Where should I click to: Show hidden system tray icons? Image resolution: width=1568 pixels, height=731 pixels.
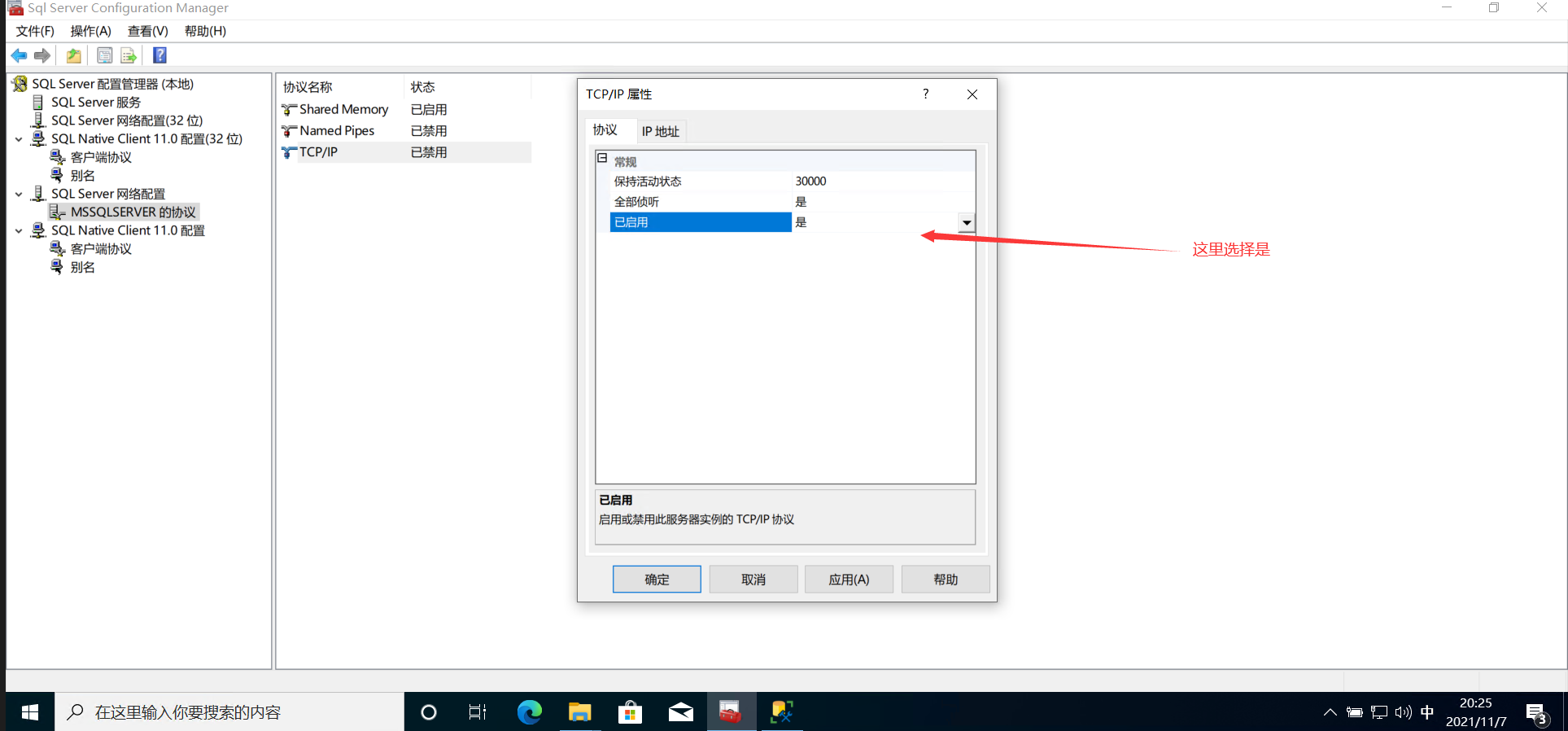coord(1330,712)
